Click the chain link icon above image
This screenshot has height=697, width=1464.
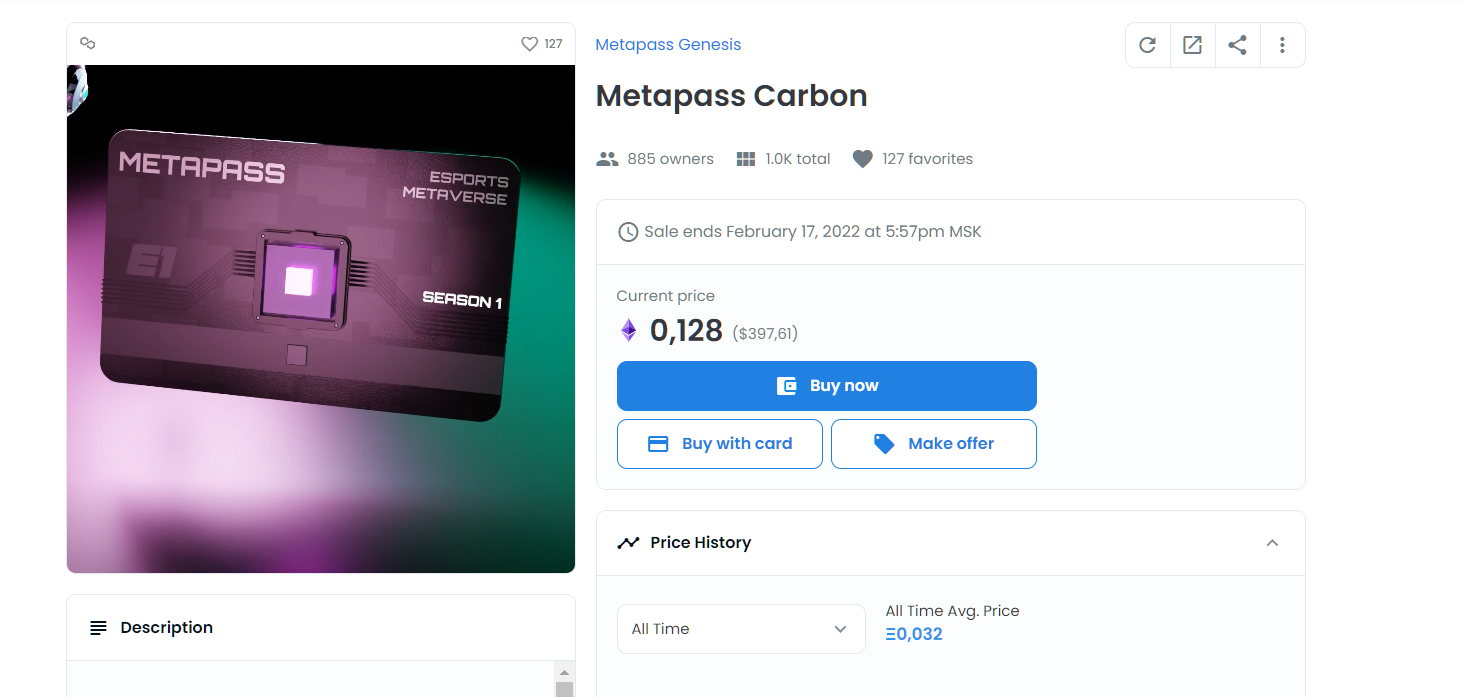click(x=87, y=43)
